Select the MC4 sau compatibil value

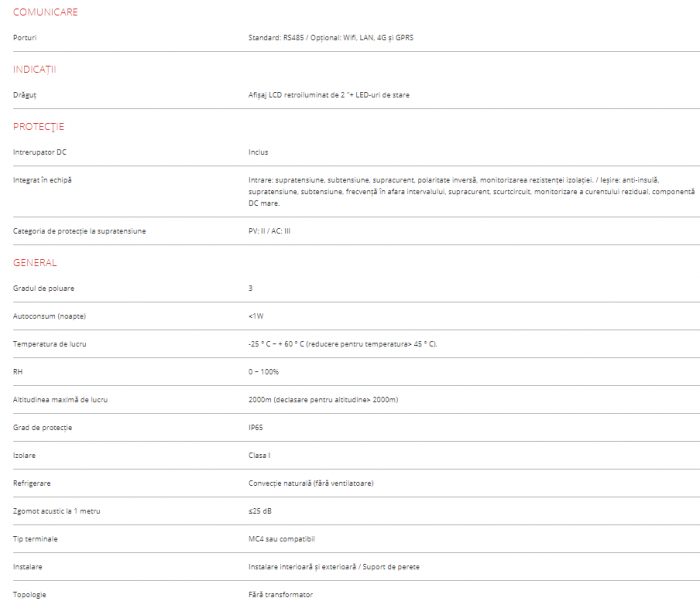coord(282,538)
